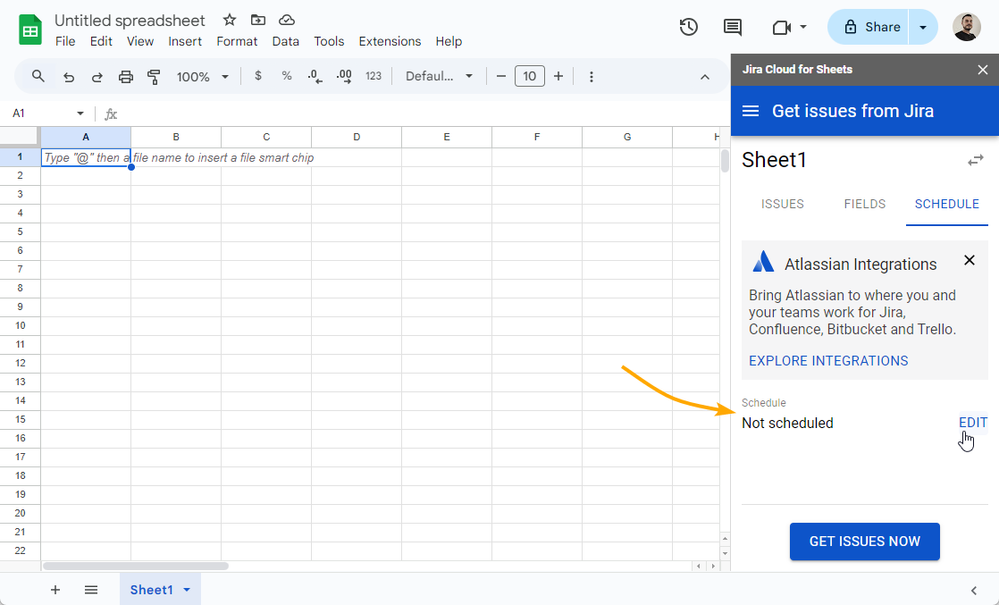Format as percent
Viewport: 999px width, 605px height.
[x=287, y=76]
